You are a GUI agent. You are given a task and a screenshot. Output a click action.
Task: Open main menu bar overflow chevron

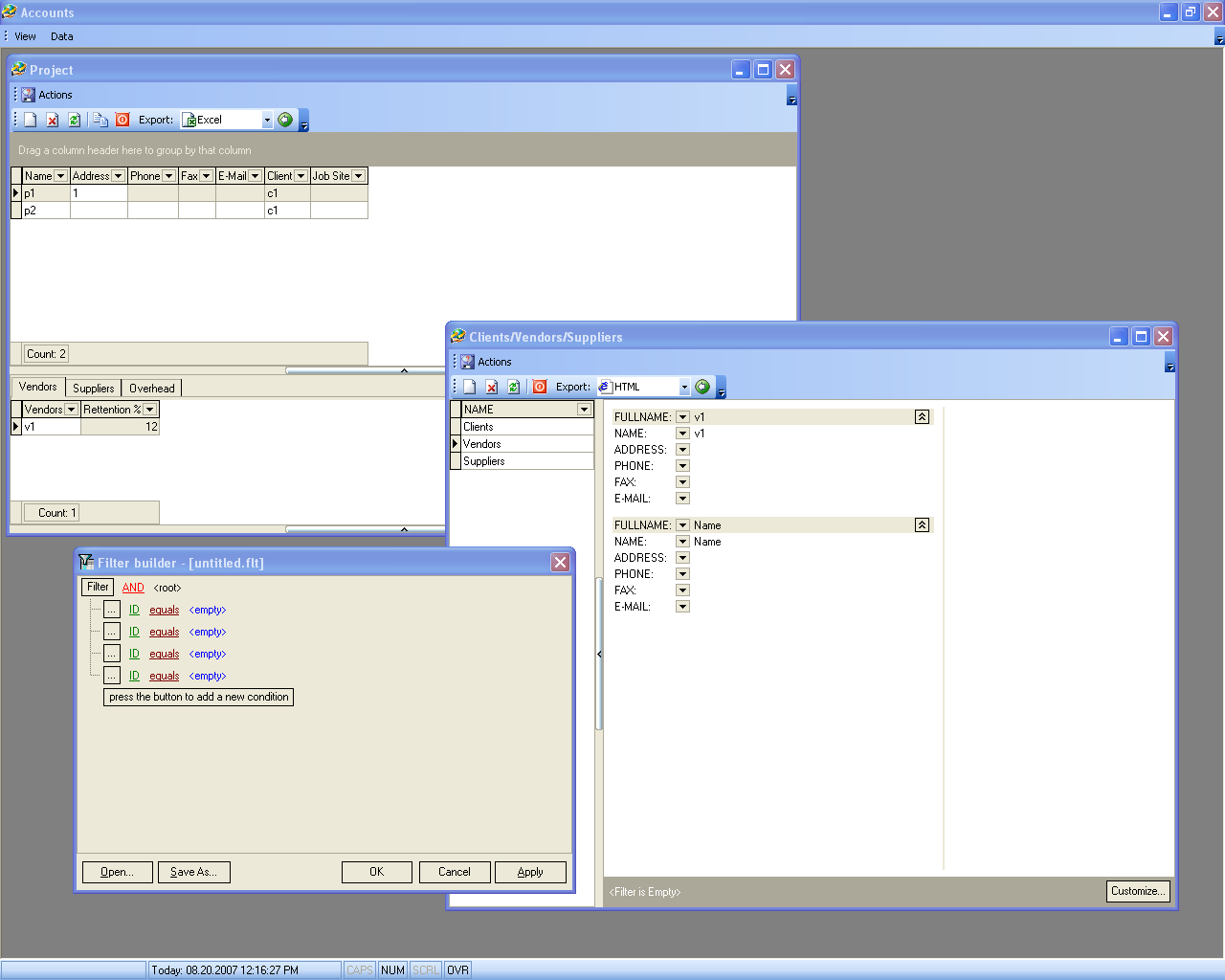(x=1219, y=36)
